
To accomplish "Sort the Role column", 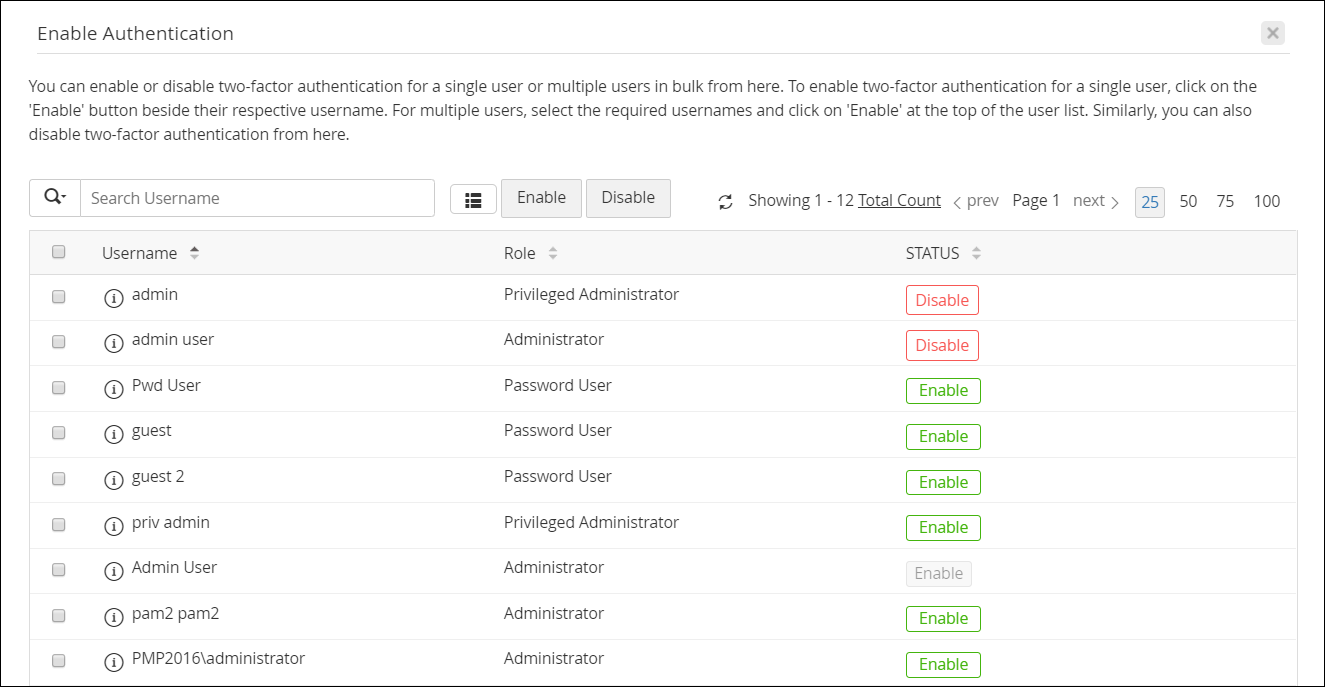I will coord(552,254).
